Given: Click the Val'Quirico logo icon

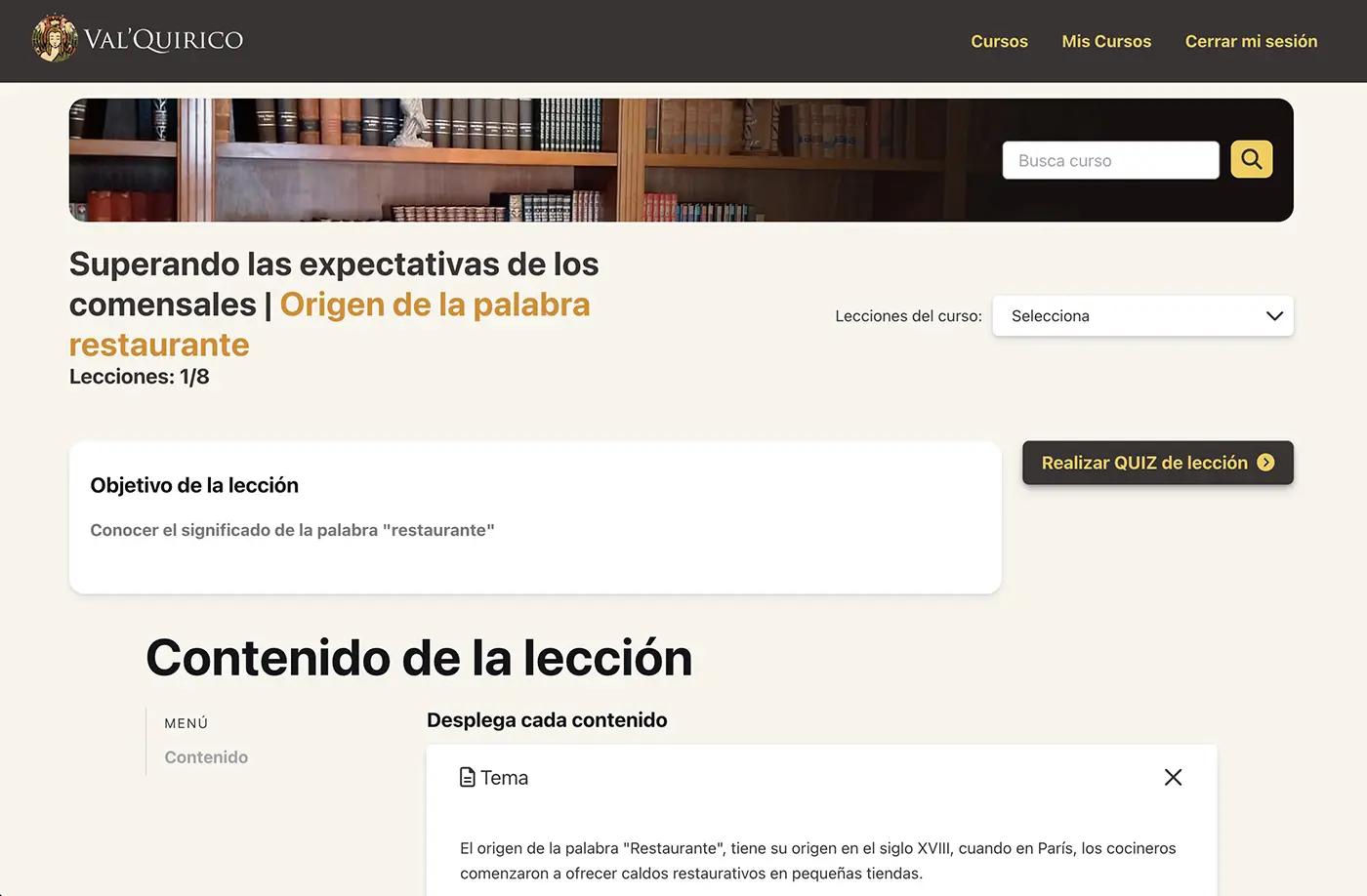Looking at the screenshot, I should pyautogui.click(x=54, y=38).
